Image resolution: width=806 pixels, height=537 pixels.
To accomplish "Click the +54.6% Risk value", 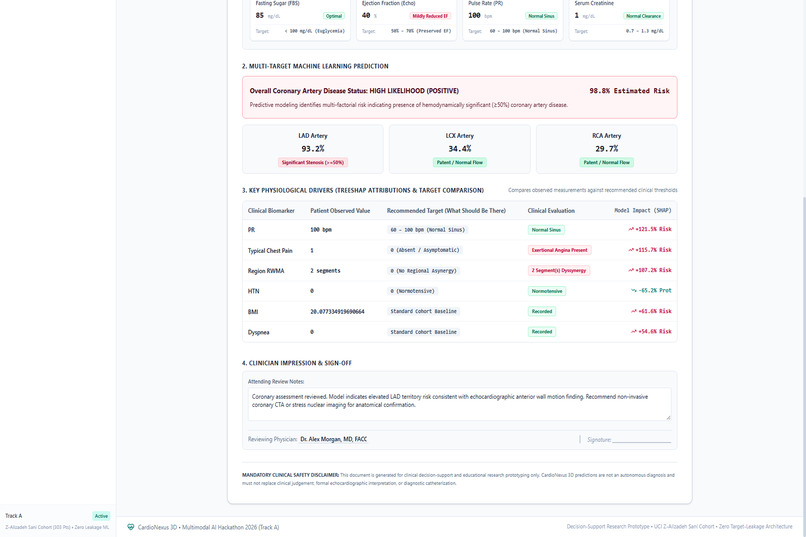I will [655, 331].
